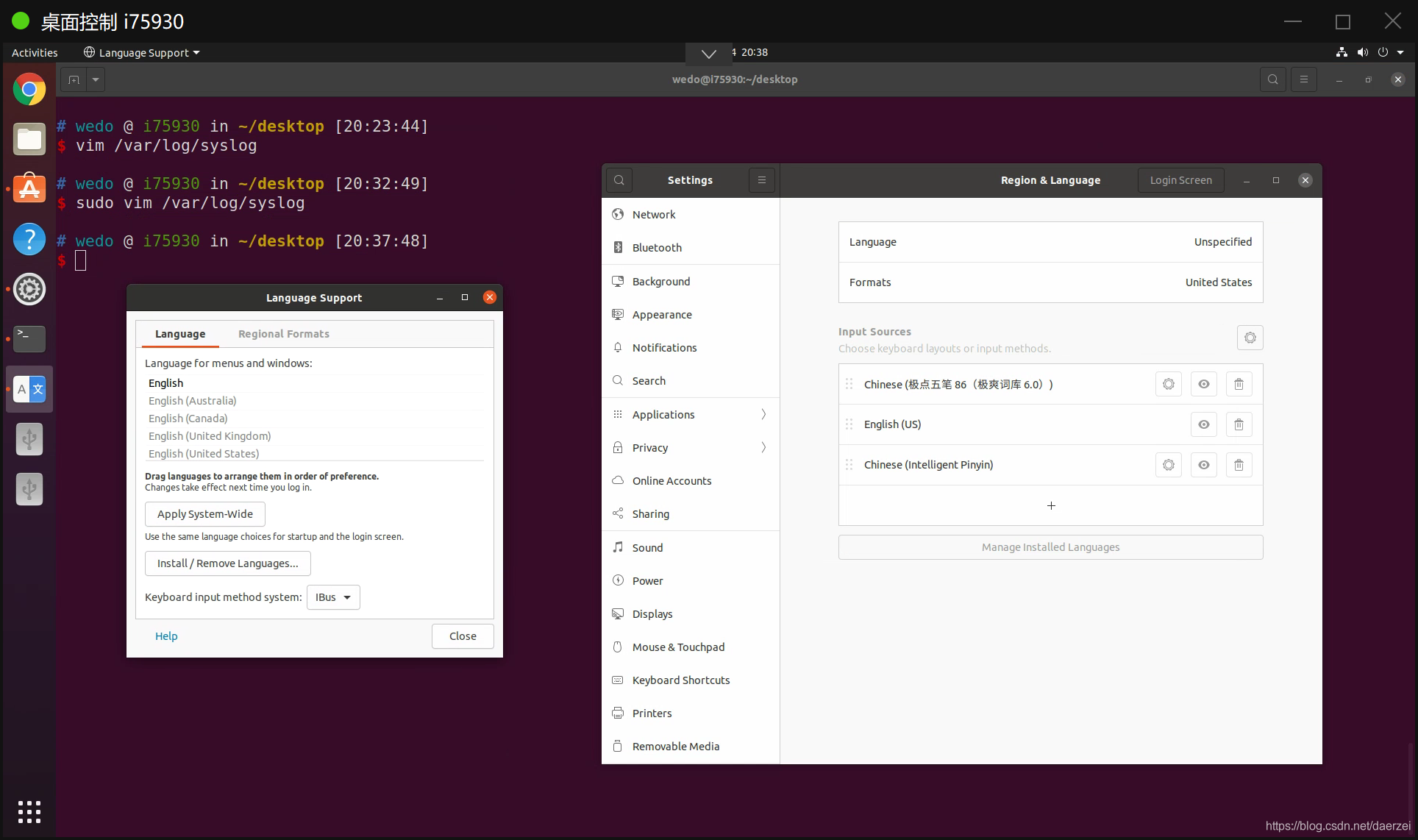Open preferences for Chinese Intelligent Pinyin

(x=1168, y=465)
